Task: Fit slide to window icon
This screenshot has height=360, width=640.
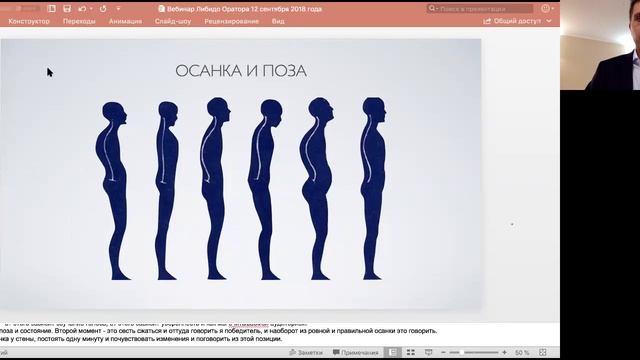Action: point(543,352)
